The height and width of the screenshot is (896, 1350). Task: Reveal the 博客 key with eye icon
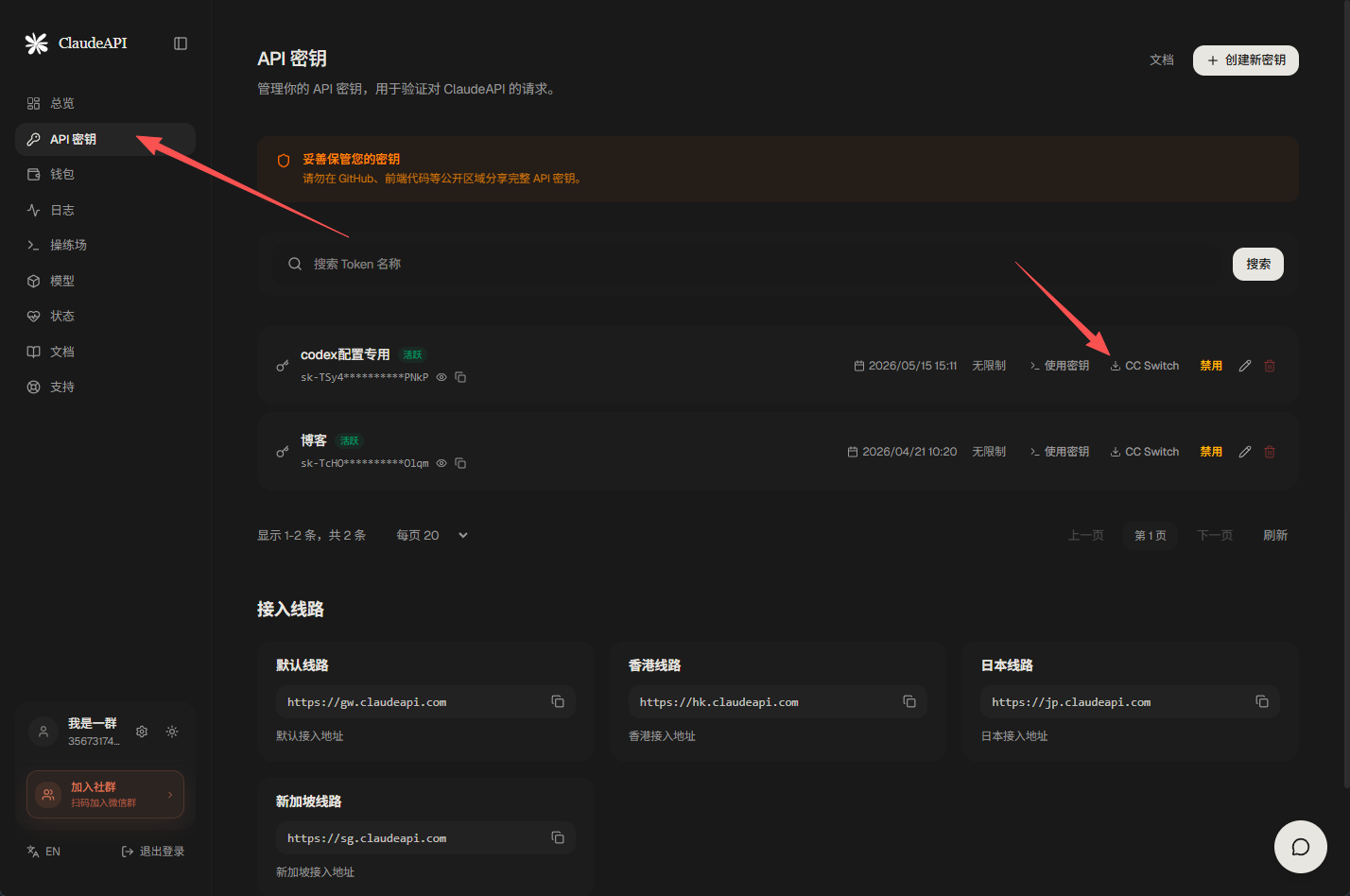[x=441, y=463]
